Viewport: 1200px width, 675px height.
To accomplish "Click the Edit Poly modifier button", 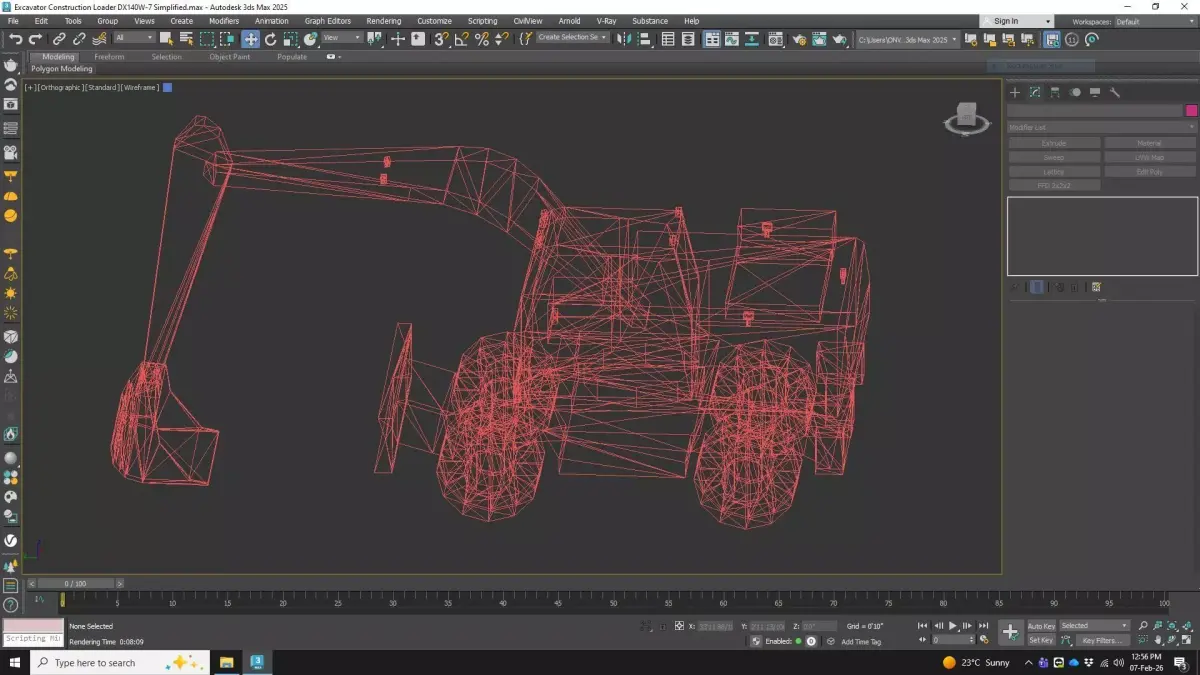I will pyautogui.click(x=1149, y=171).
